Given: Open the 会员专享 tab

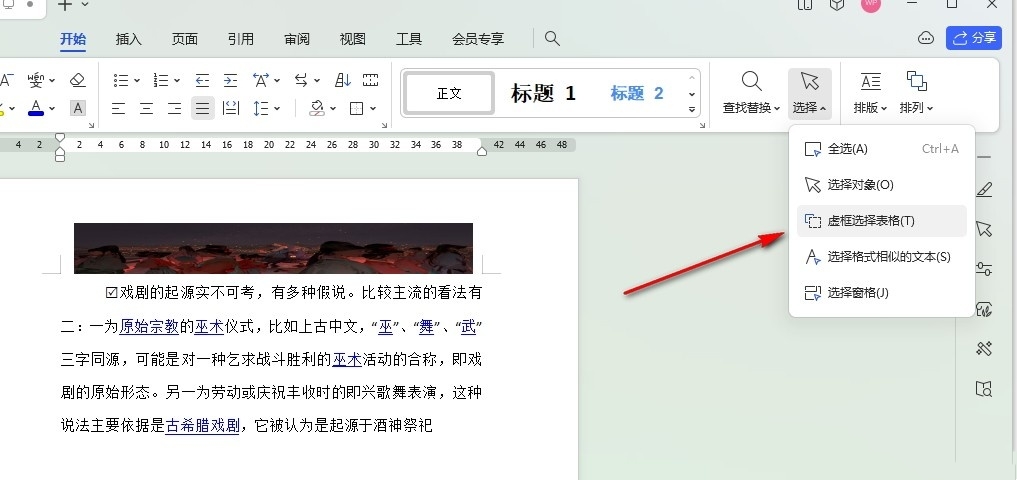Looking at the screenshot, I should click(x=478, y=39).
